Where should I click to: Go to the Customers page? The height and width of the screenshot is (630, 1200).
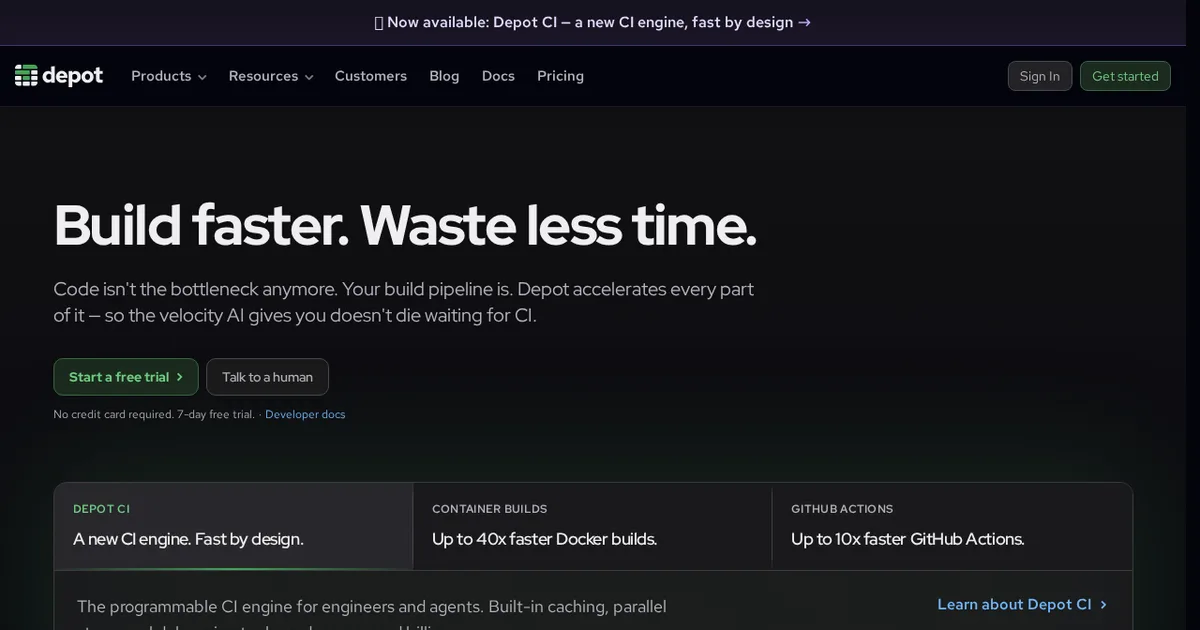click(x=371, y=76)
